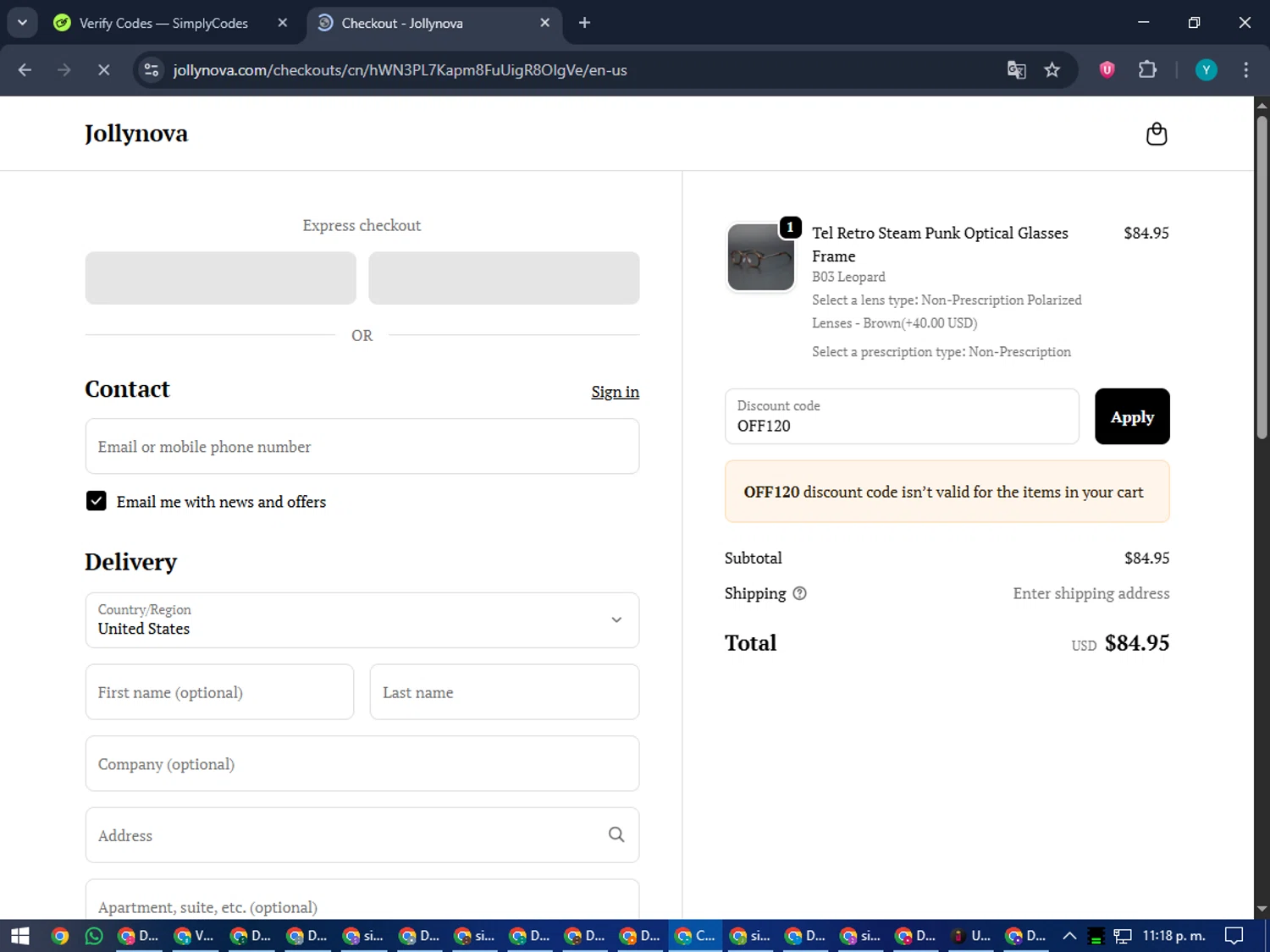This screenshot has width=1270, height=952.
Task: Bookmark this page with the star icon
Action: (x=1052, y=70)
